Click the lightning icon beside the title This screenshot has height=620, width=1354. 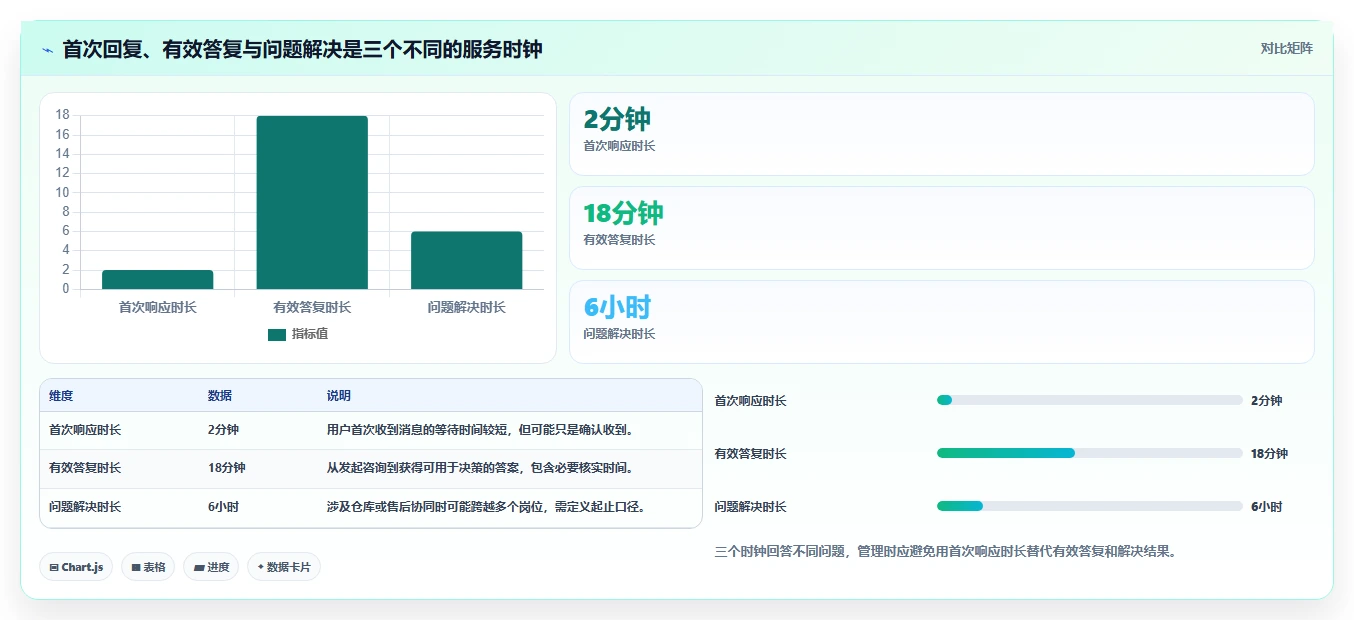pos(47,50)
